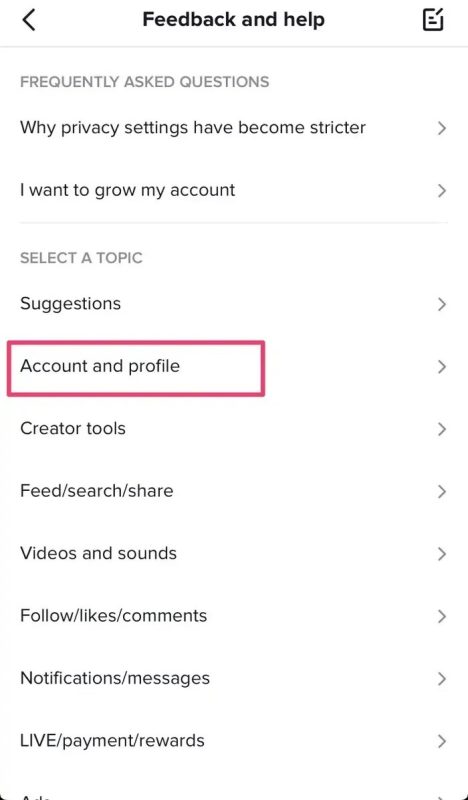Open Notifications/messages topic
This screenshot has width=468, height=800.
pyautogui.click(x=234, y=679)
